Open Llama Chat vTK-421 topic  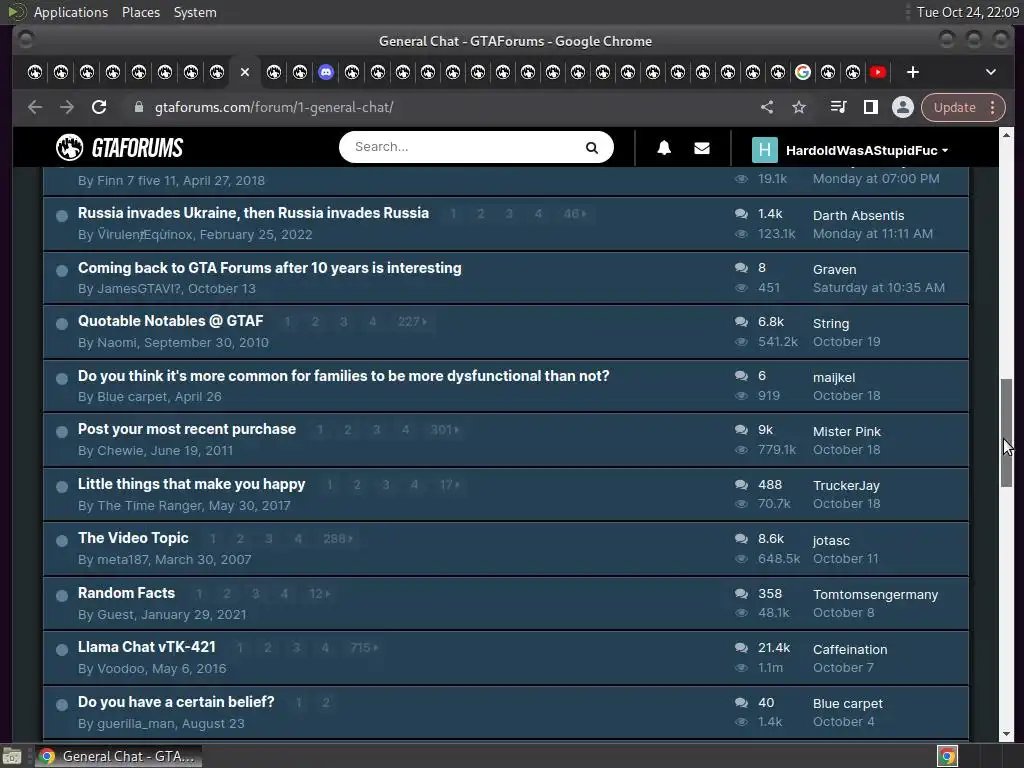(147, 647)
